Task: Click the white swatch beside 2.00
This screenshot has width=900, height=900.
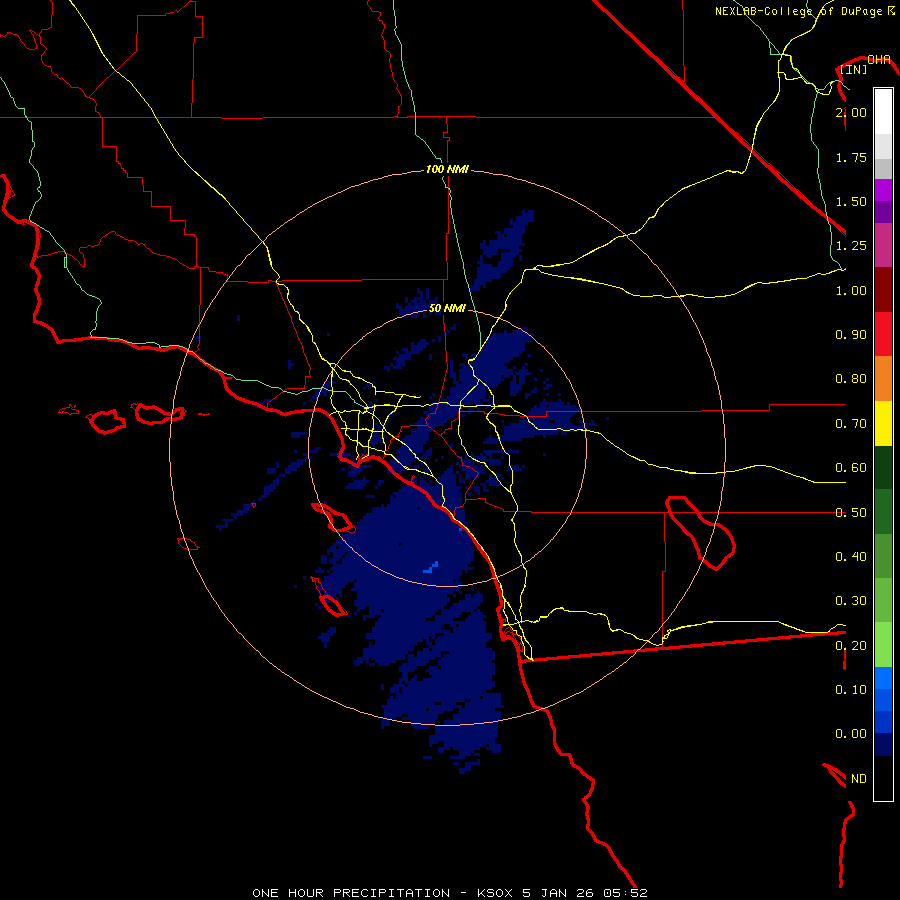Action: click(x=883, y=112)
